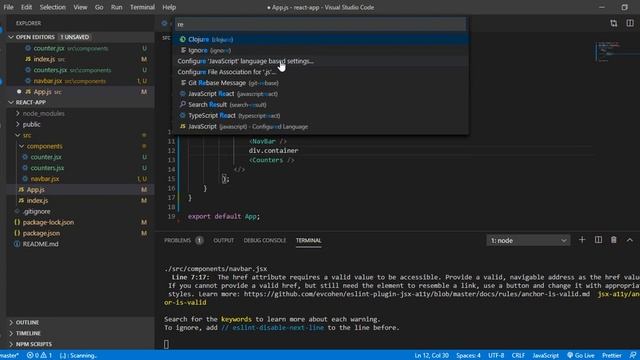The height and width of the screenshot is (360, 640).
Task: Open counter.jsx in components folder
Action: pyautogui.click(x=80, y=157)
